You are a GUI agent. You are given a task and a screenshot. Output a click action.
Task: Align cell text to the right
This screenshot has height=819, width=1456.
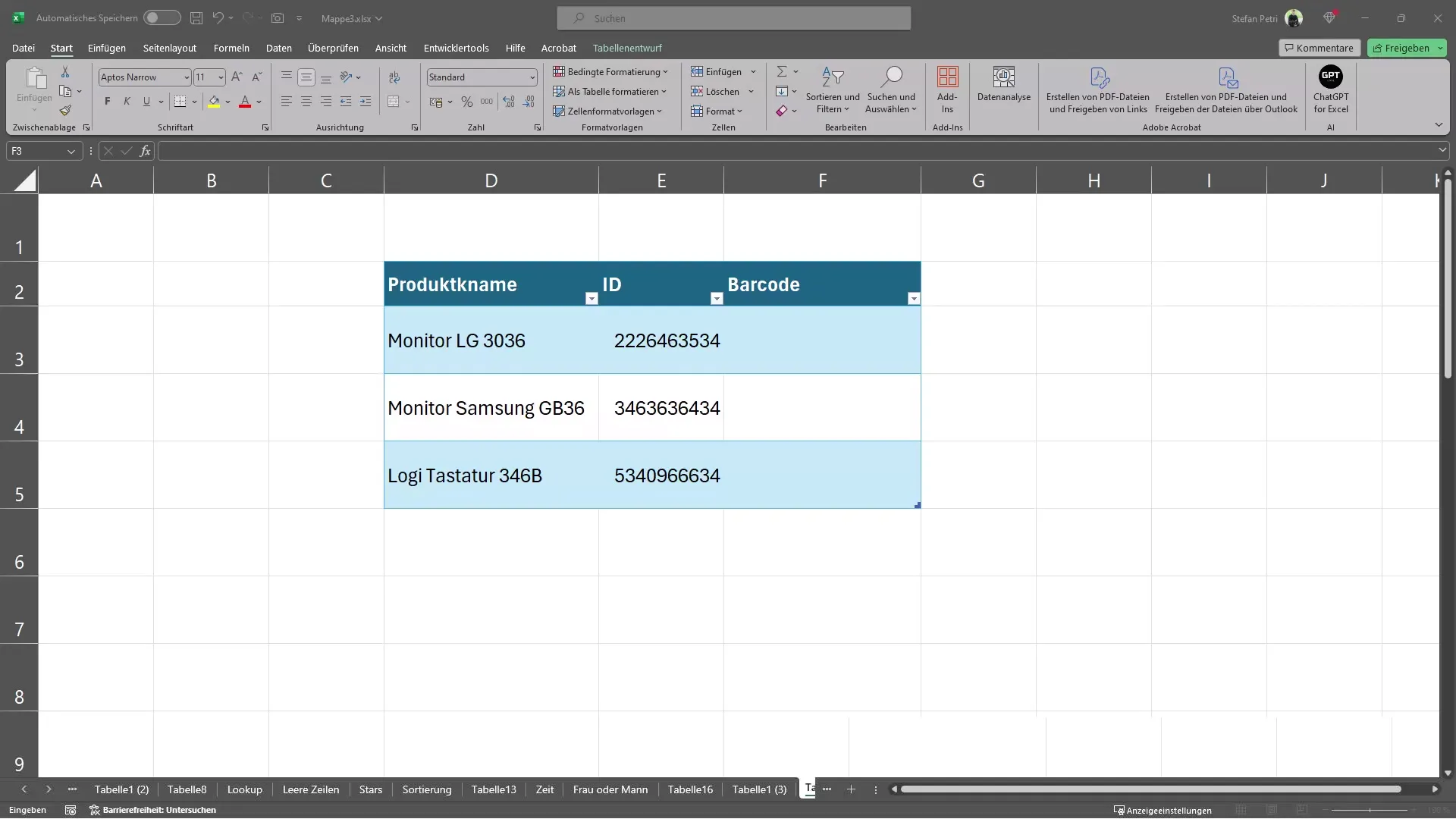point(326,102)
